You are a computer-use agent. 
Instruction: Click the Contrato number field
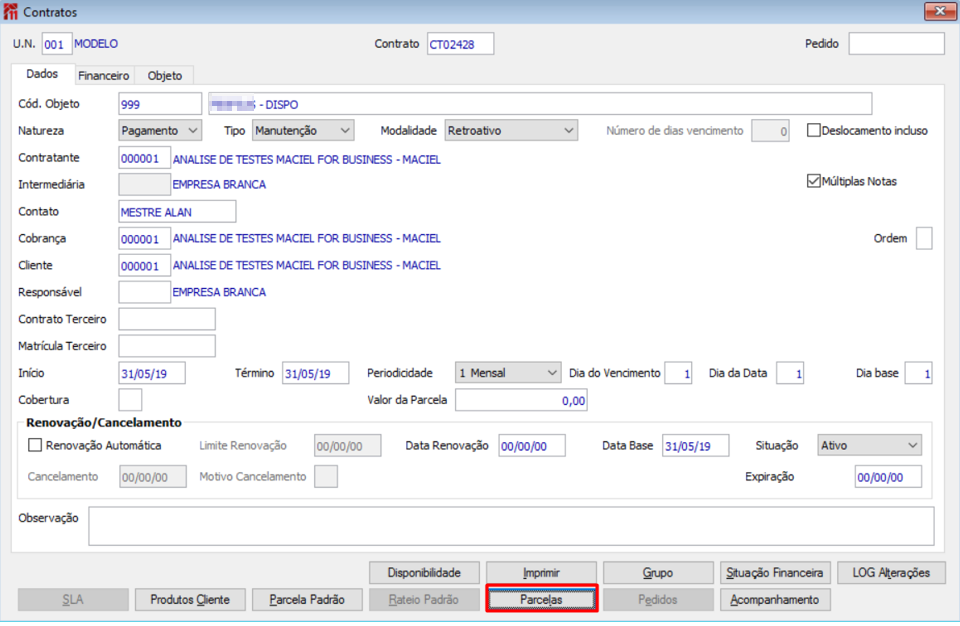coord(460,44)
